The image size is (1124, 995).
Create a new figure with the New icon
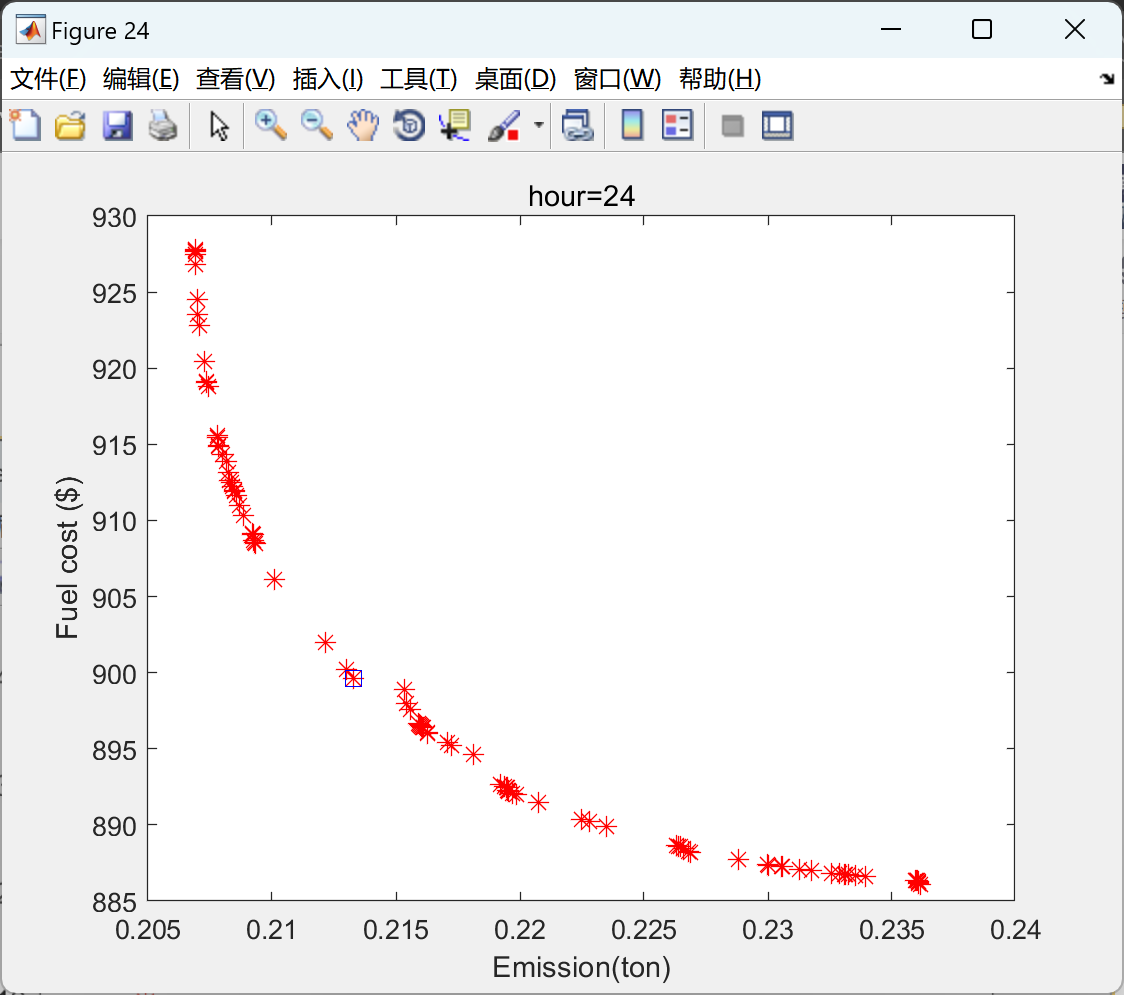[x=25, y=125]
